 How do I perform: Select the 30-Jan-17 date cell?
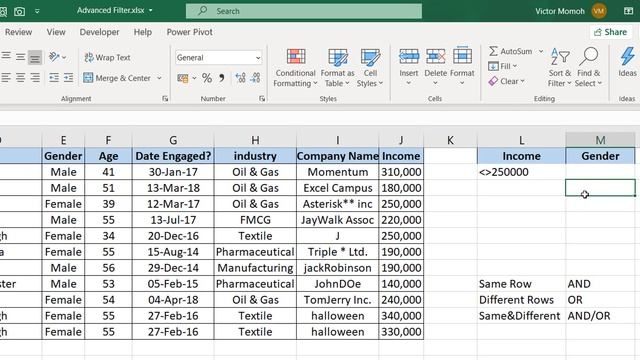(173, 172)
